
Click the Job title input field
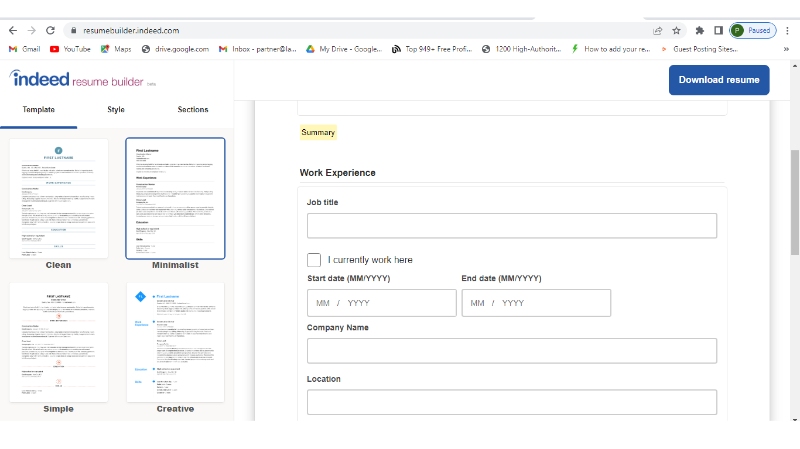coord(511,226)
